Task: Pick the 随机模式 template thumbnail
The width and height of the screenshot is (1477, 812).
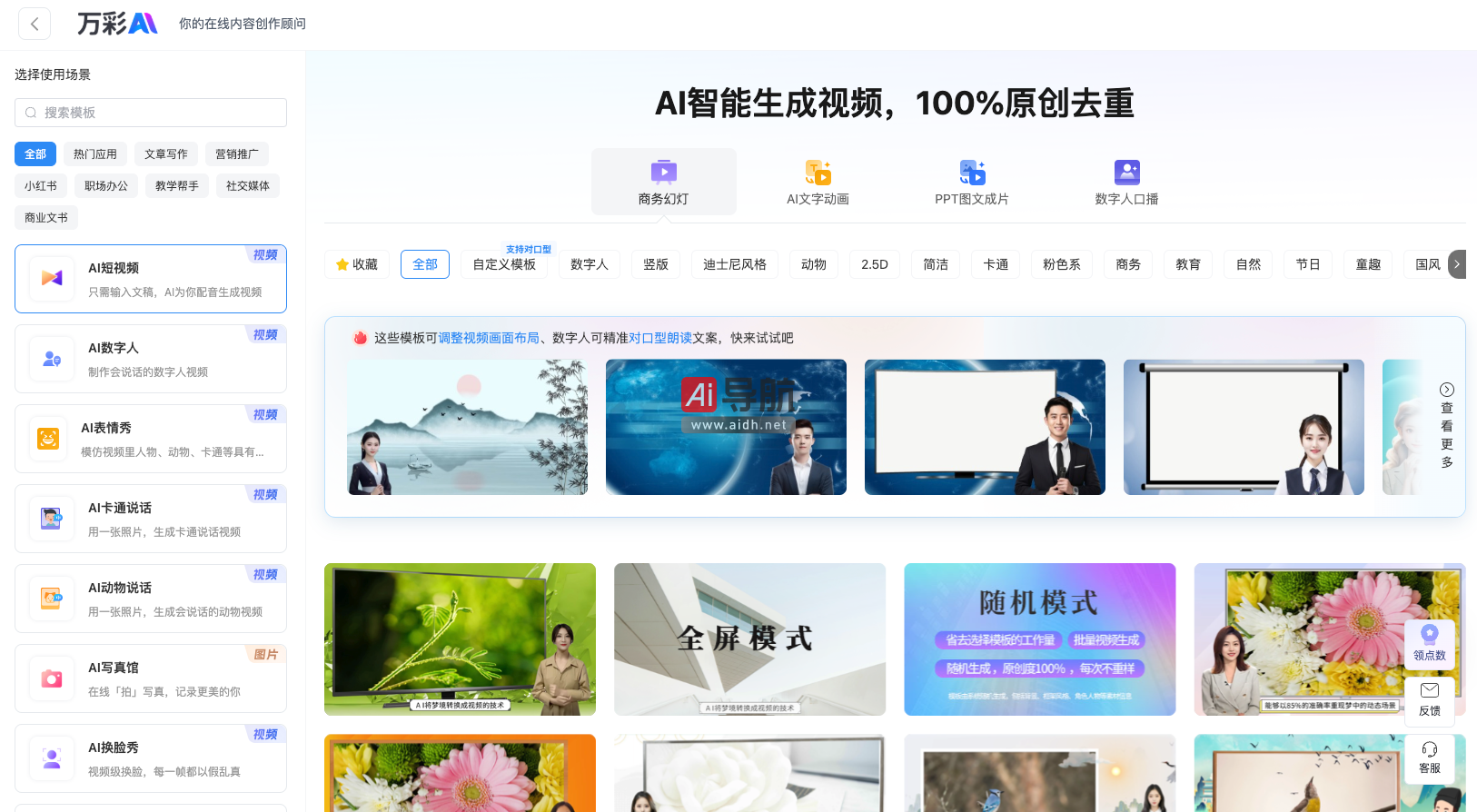Action: tap(1039, 639)
